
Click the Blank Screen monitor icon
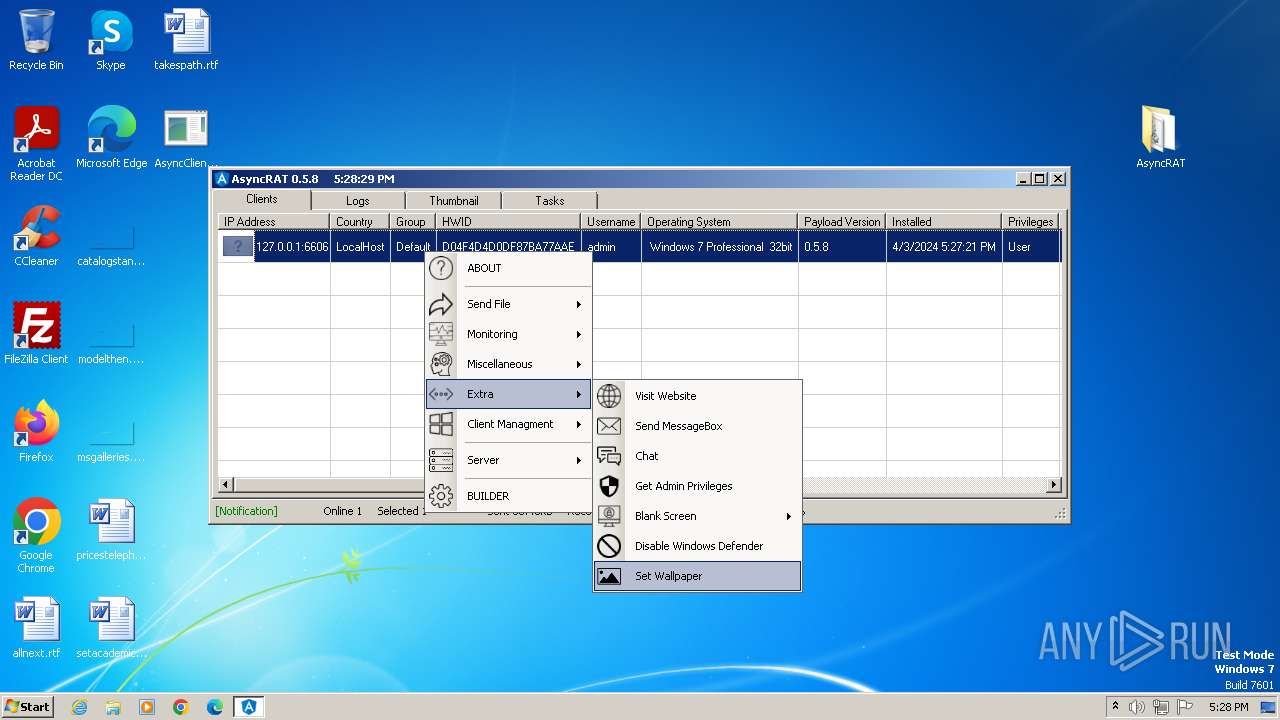[x=609, y=516]
